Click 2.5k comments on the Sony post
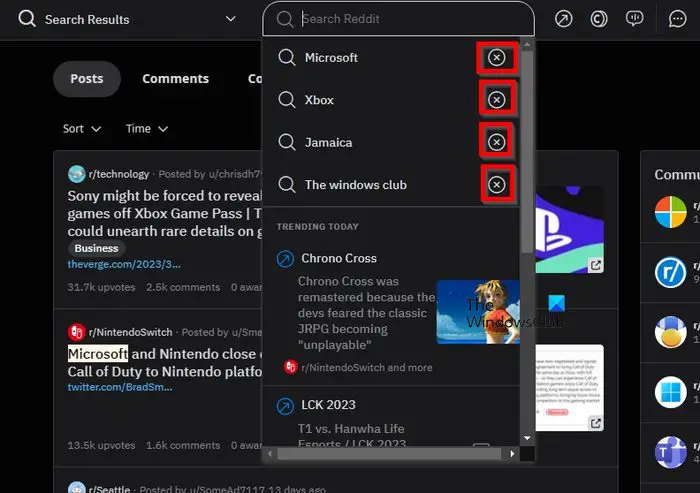The image size is (700, 493). point(183,287)
